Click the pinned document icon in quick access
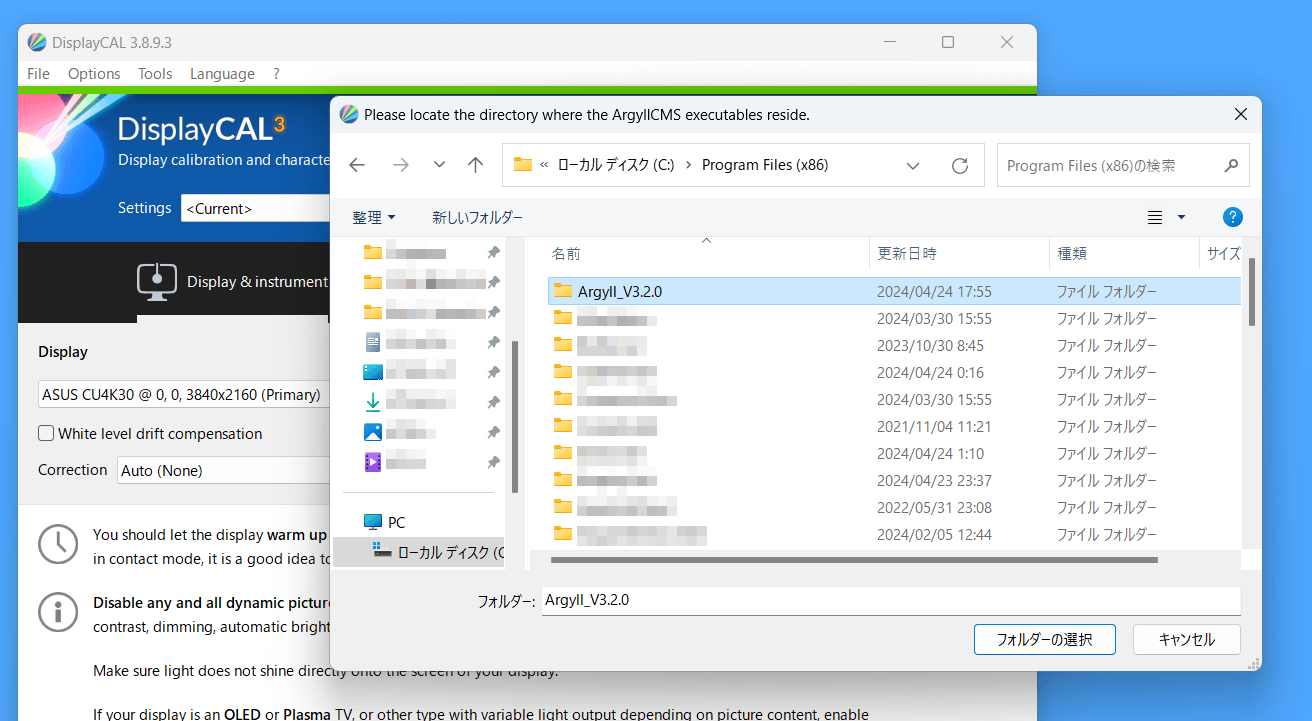 (373, 342)
